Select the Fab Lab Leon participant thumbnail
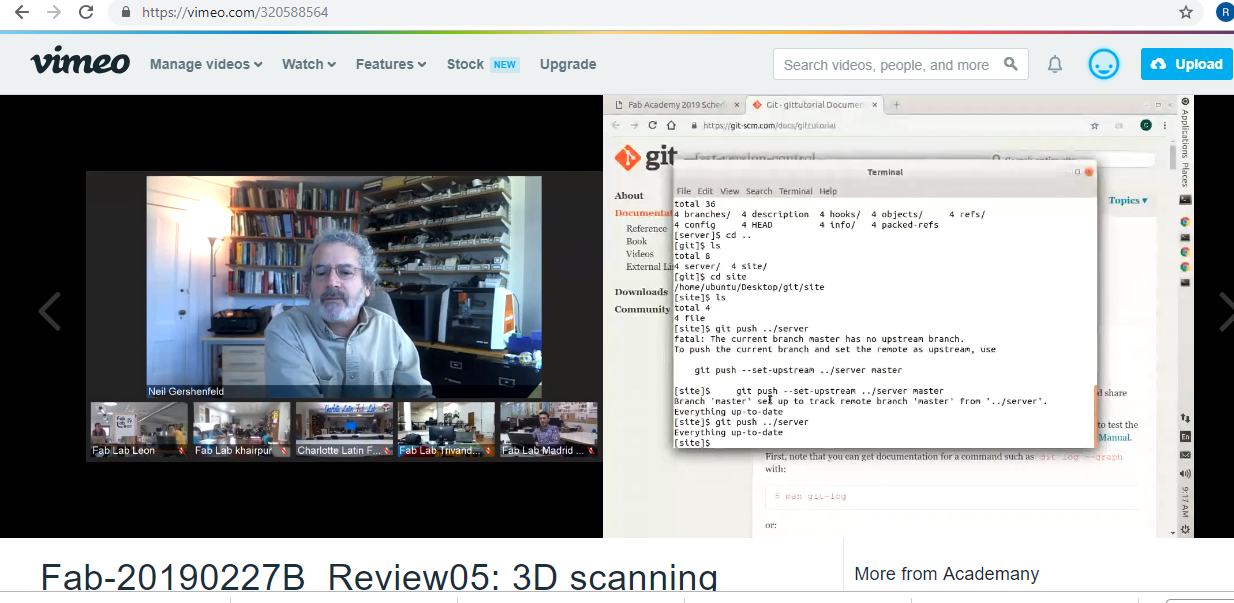Image resolution: width=1234 pixels, height=603 pixels. tap(139, 429)
